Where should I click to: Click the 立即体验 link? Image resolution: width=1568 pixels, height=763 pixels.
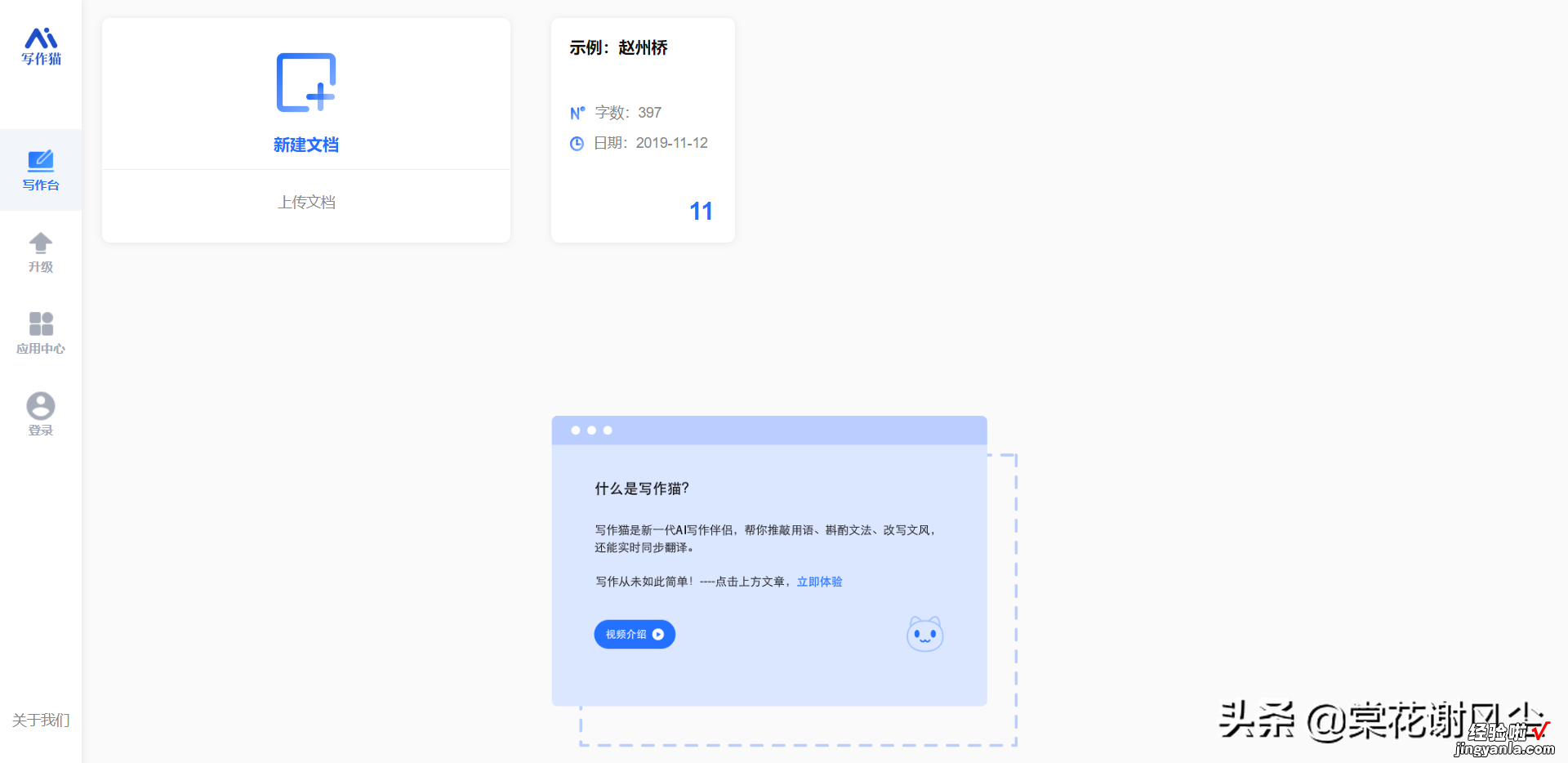point(819,582)
